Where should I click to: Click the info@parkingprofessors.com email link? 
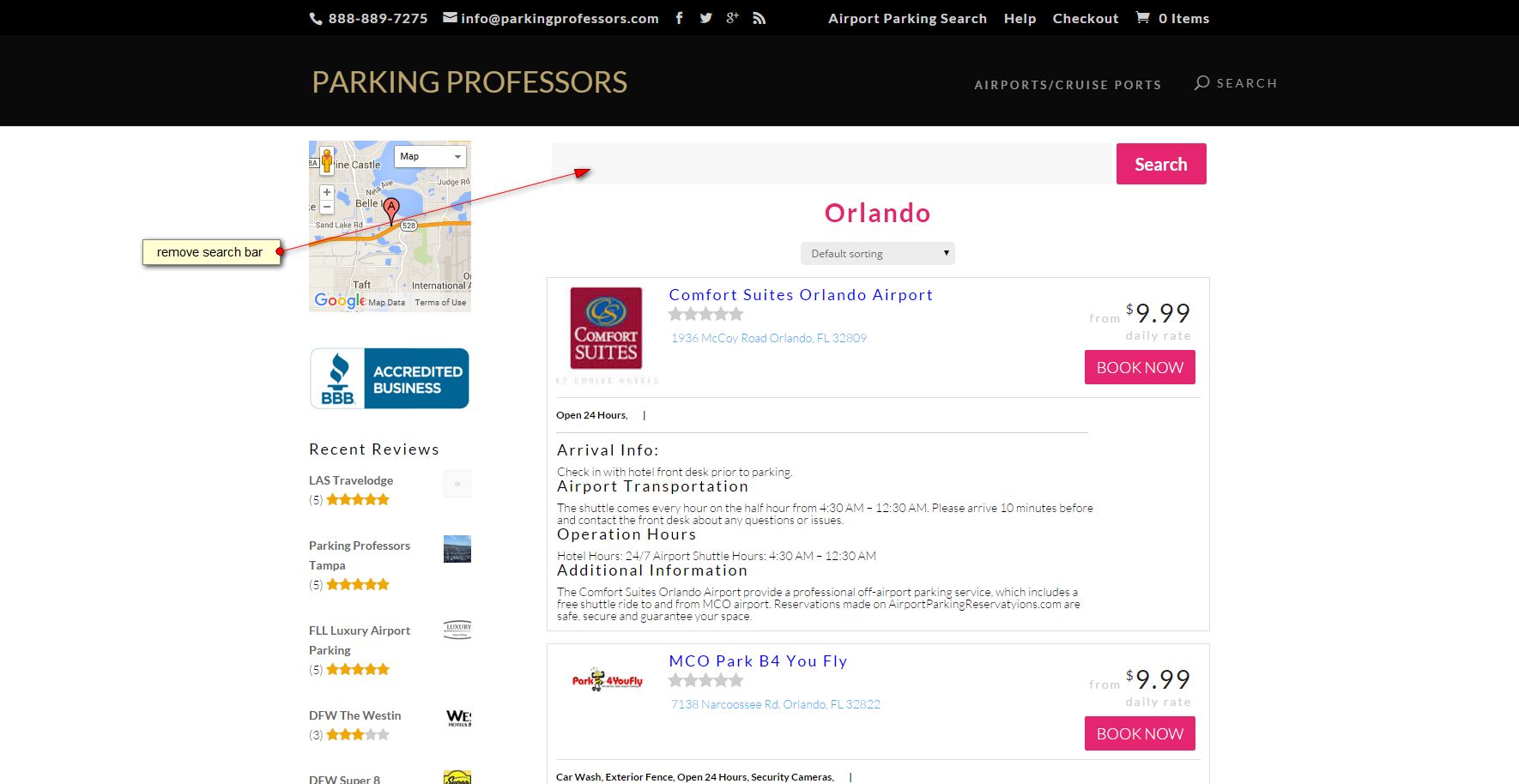click(560, 19)
